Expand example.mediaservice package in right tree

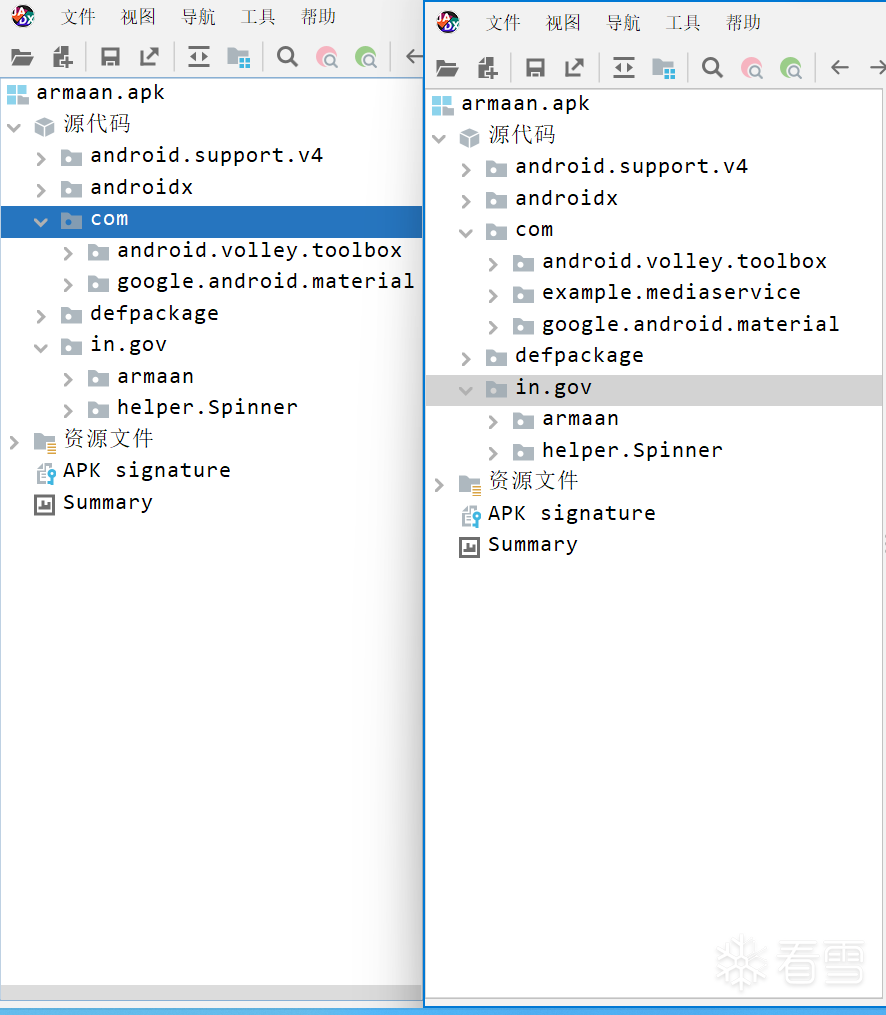click(493, 294)
